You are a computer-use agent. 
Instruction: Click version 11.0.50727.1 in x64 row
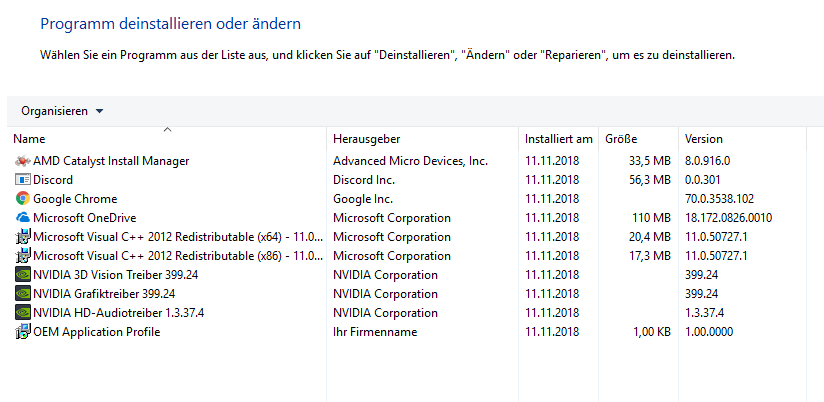coord(716,237)
